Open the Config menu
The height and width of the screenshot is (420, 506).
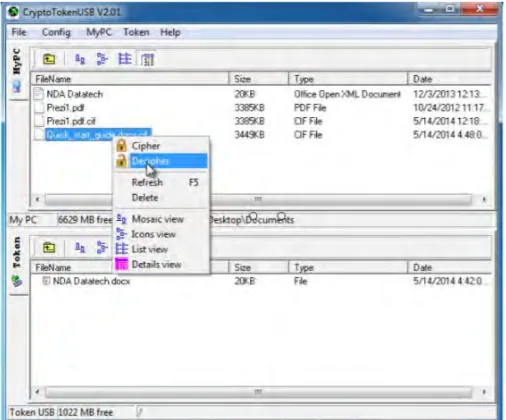(x=56, y=32)
